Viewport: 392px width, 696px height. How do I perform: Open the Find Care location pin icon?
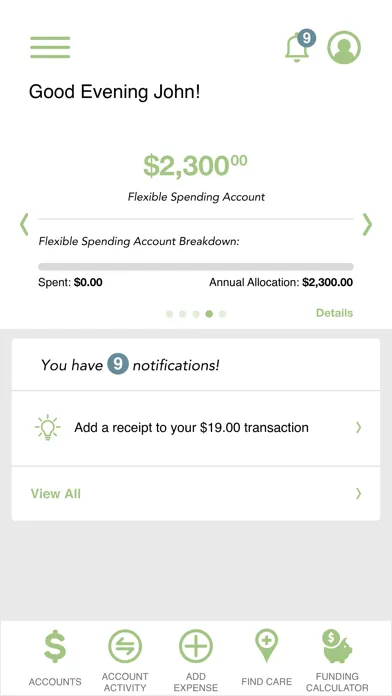[x=266, y=646]
